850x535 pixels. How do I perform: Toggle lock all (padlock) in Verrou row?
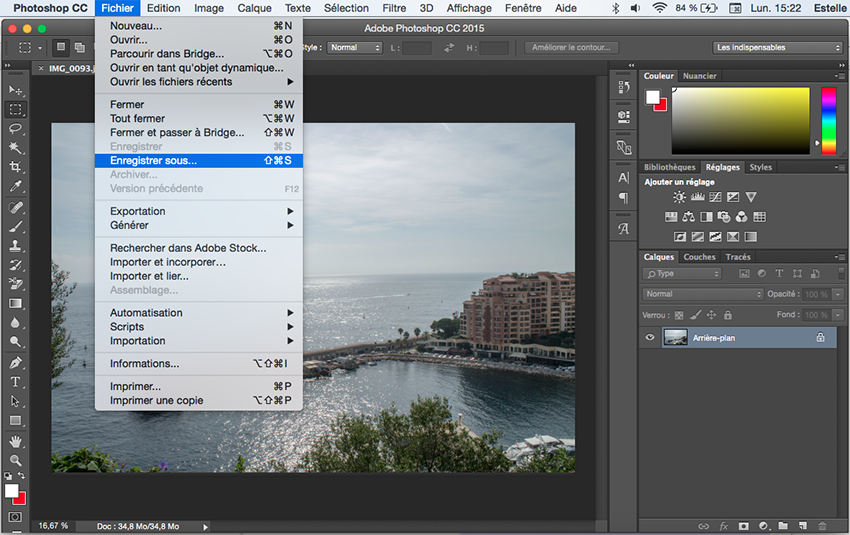click(727, 314)
